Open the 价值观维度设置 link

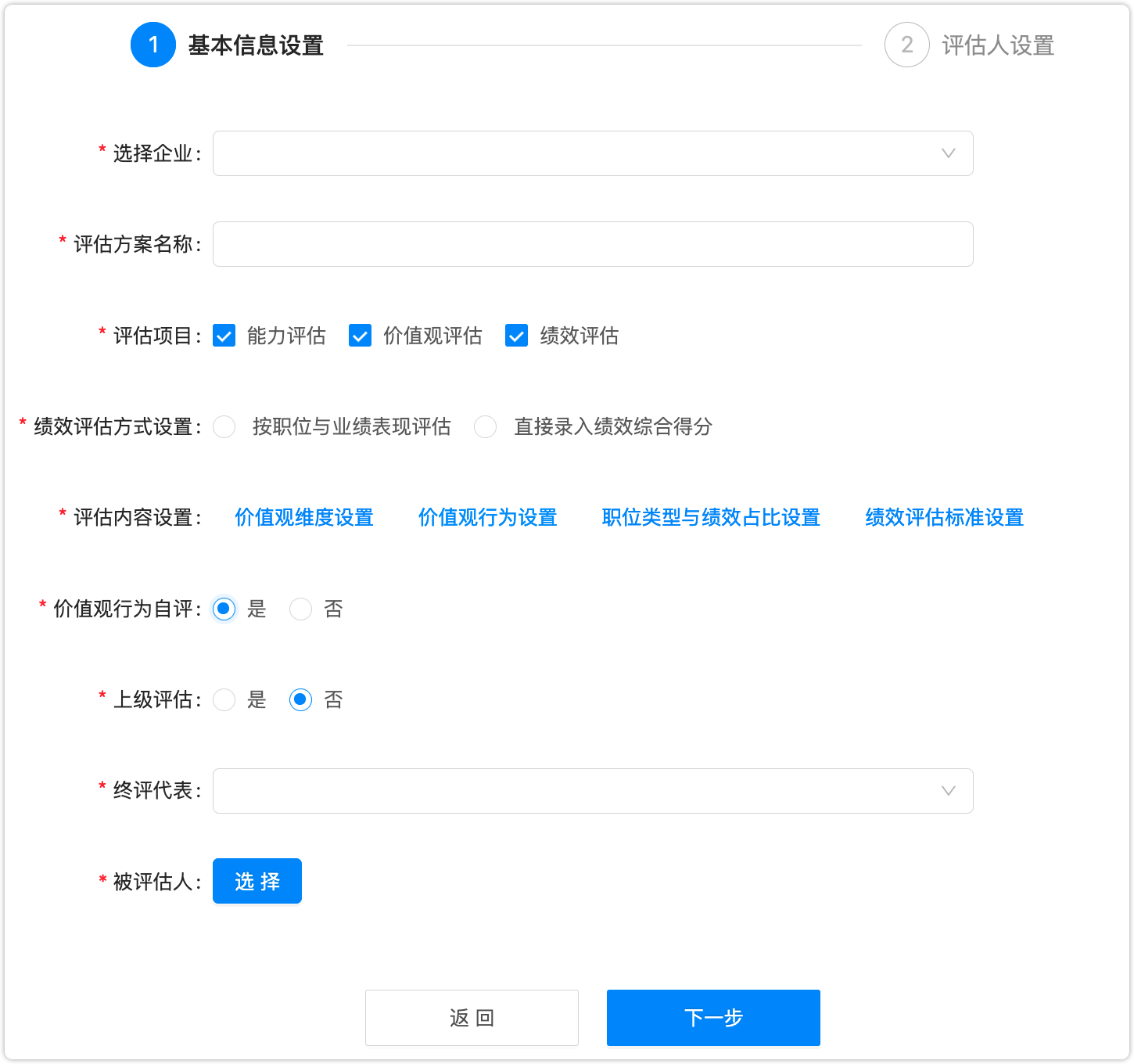coord(304,517)
